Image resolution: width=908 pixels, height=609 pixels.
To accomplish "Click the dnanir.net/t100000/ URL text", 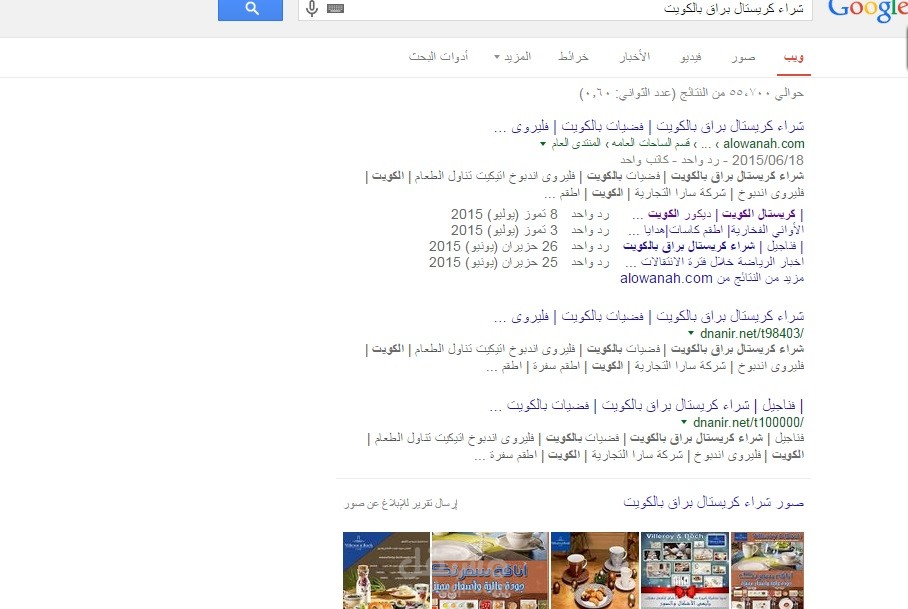I will pos(748,423).
